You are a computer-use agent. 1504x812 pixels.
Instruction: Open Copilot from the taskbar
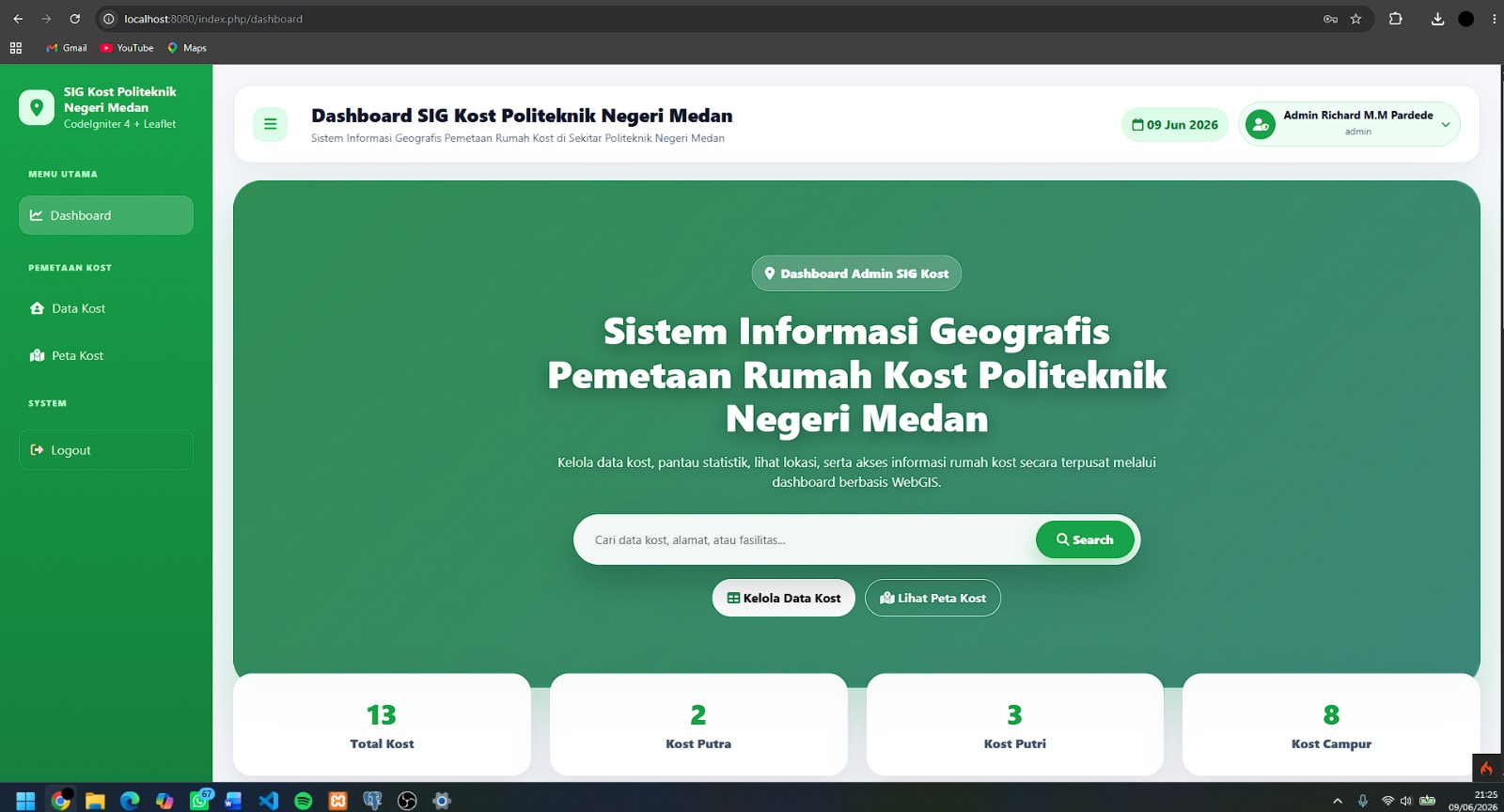[x=164, y=801]
